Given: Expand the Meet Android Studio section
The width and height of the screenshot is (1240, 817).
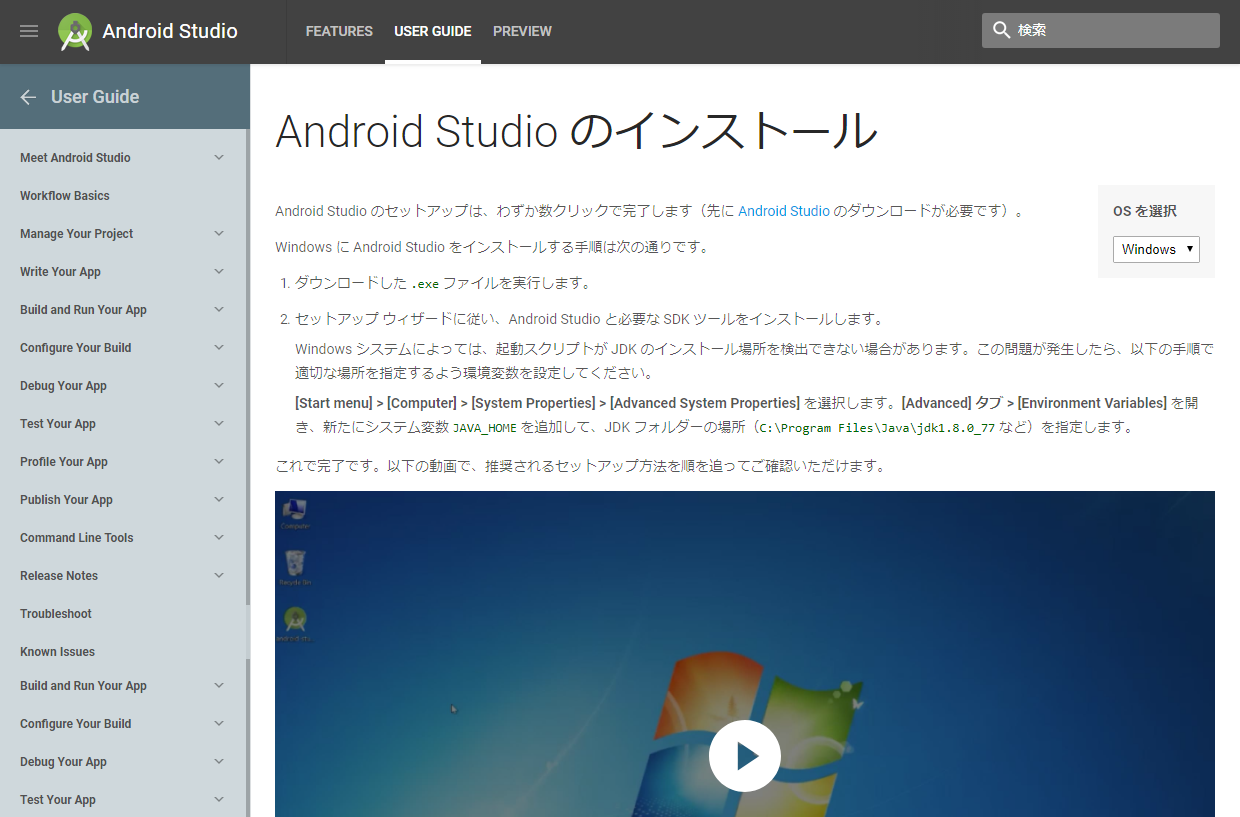Looking at the screenshot, I should coord(219,158).
